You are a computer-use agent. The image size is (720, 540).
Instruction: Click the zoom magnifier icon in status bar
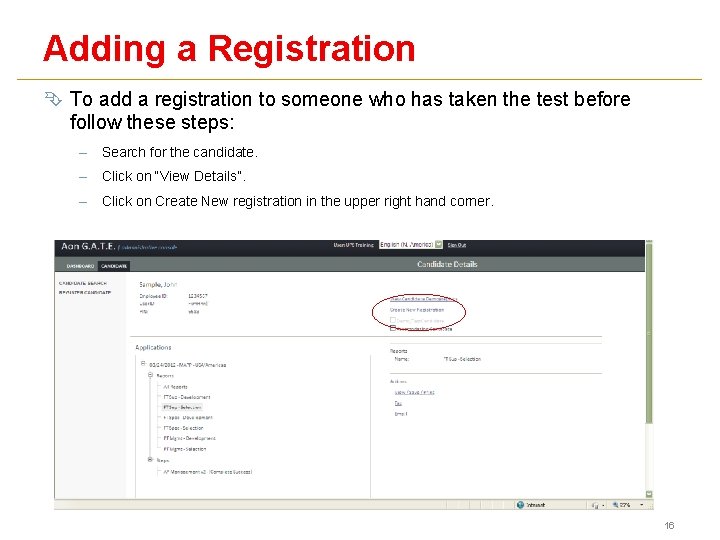pyautogui.click(x=615, y=505)
